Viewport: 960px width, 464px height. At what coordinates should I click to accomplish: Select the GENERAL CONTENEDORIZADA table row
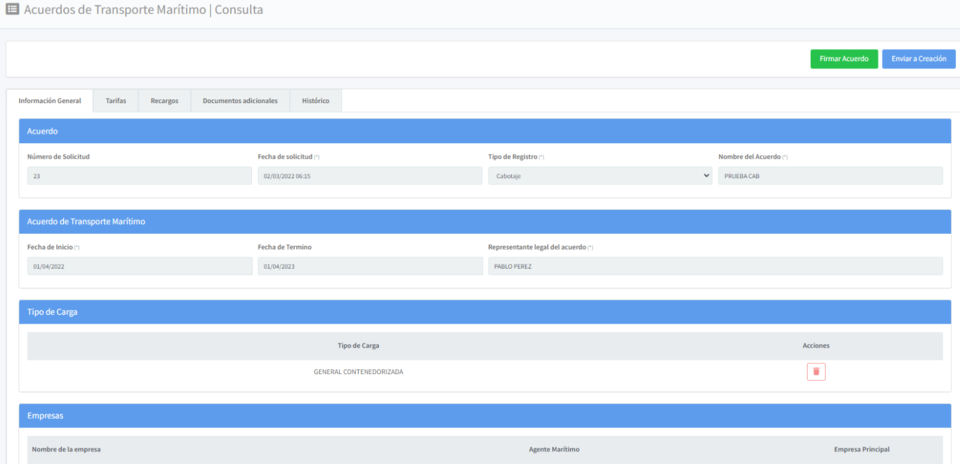358,372
